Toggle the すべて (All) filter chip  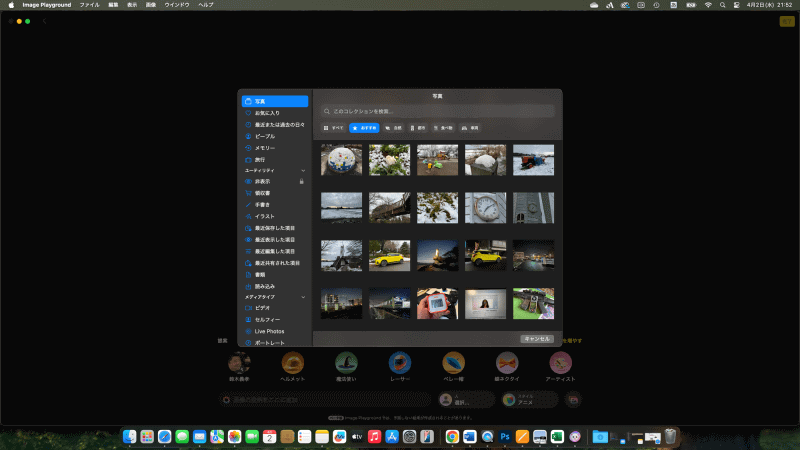coord(334,128)
